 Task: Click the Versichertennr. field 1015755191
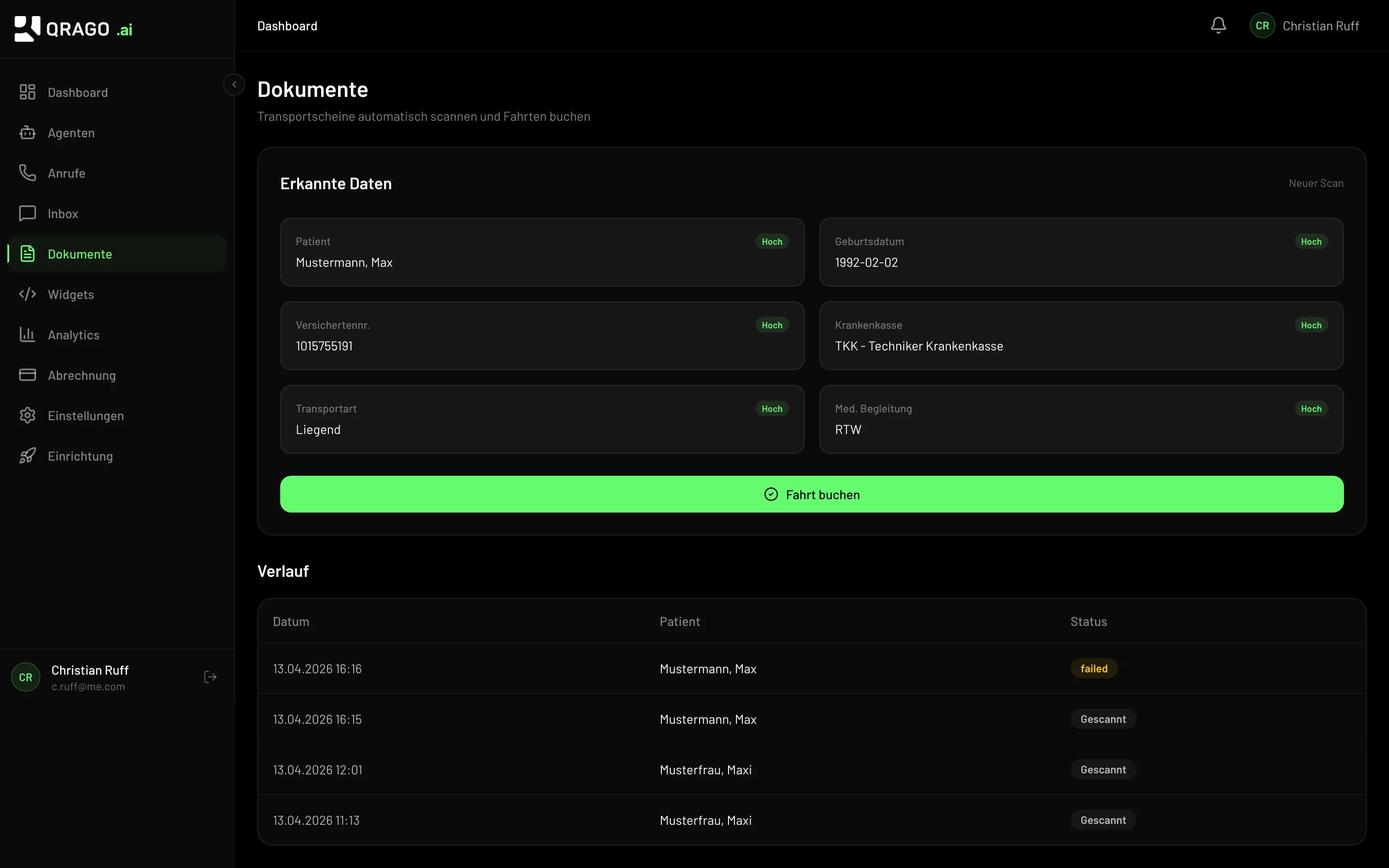point(542,336)
